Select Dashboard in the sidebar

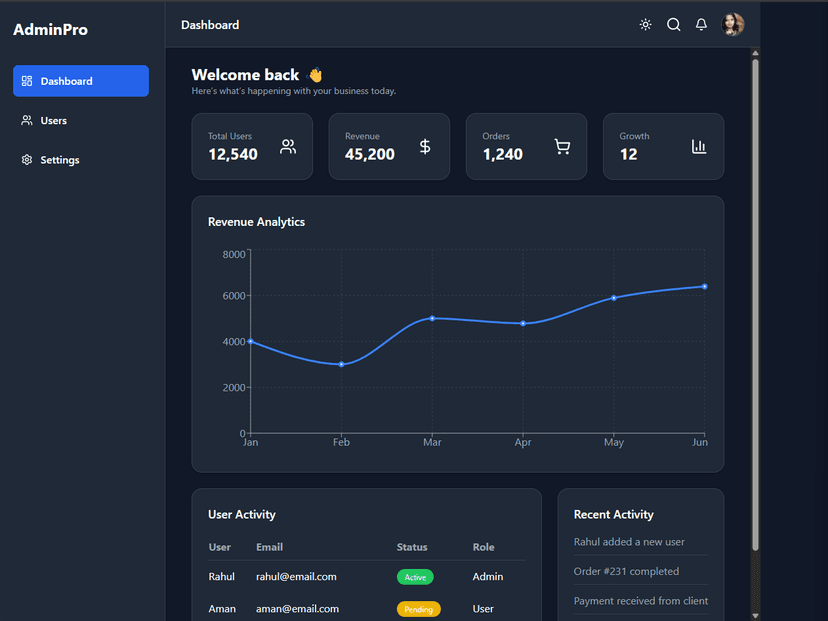point(81,81)
